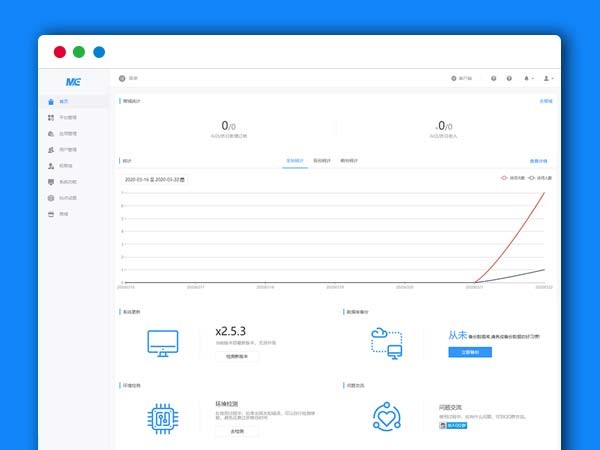Open the globe-icon site settings sidebar item
Viewport: 600px width, 450px height.
(x=52, y=198)
